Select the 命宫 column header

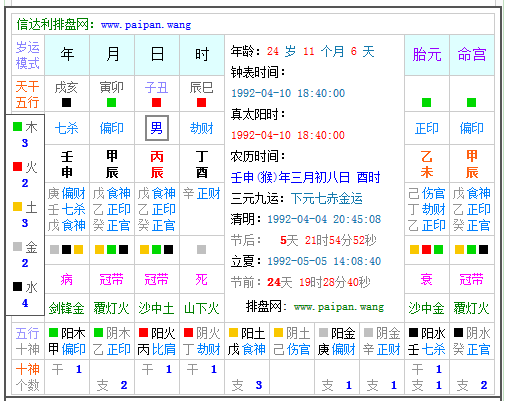(x=472, y=54)
